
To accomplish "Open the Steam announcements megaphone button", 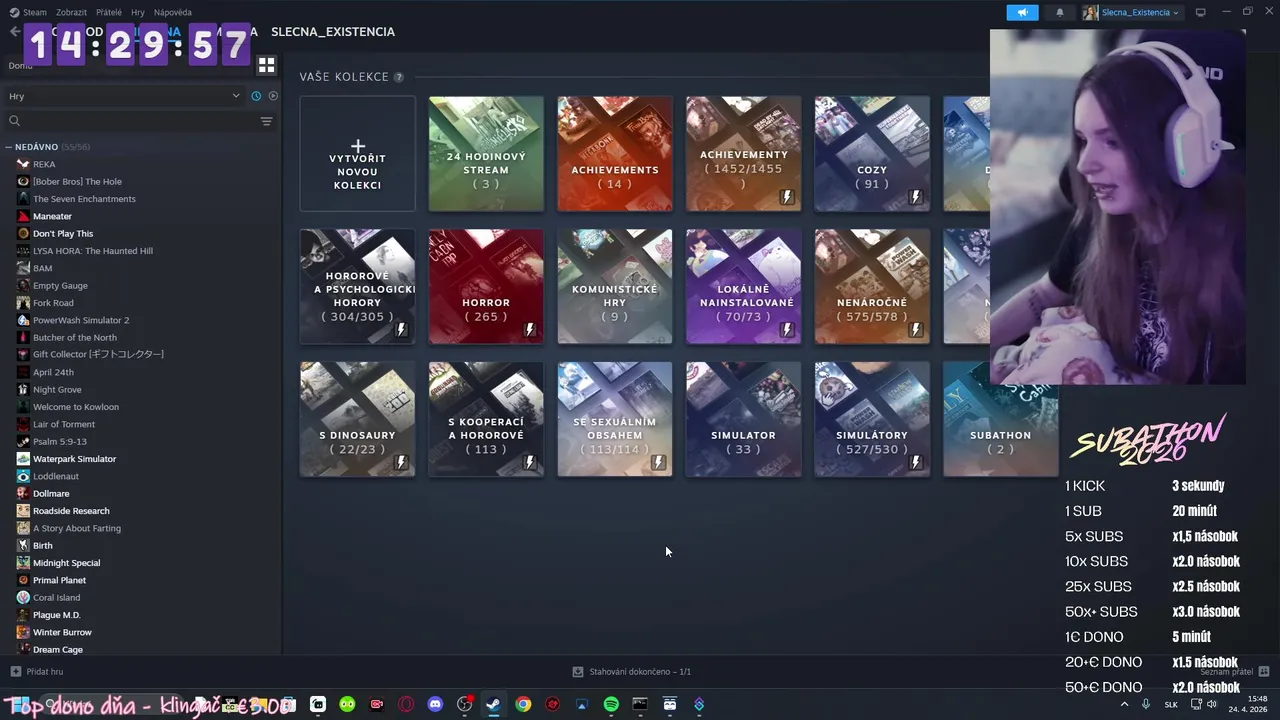I will coord(1022,12).
